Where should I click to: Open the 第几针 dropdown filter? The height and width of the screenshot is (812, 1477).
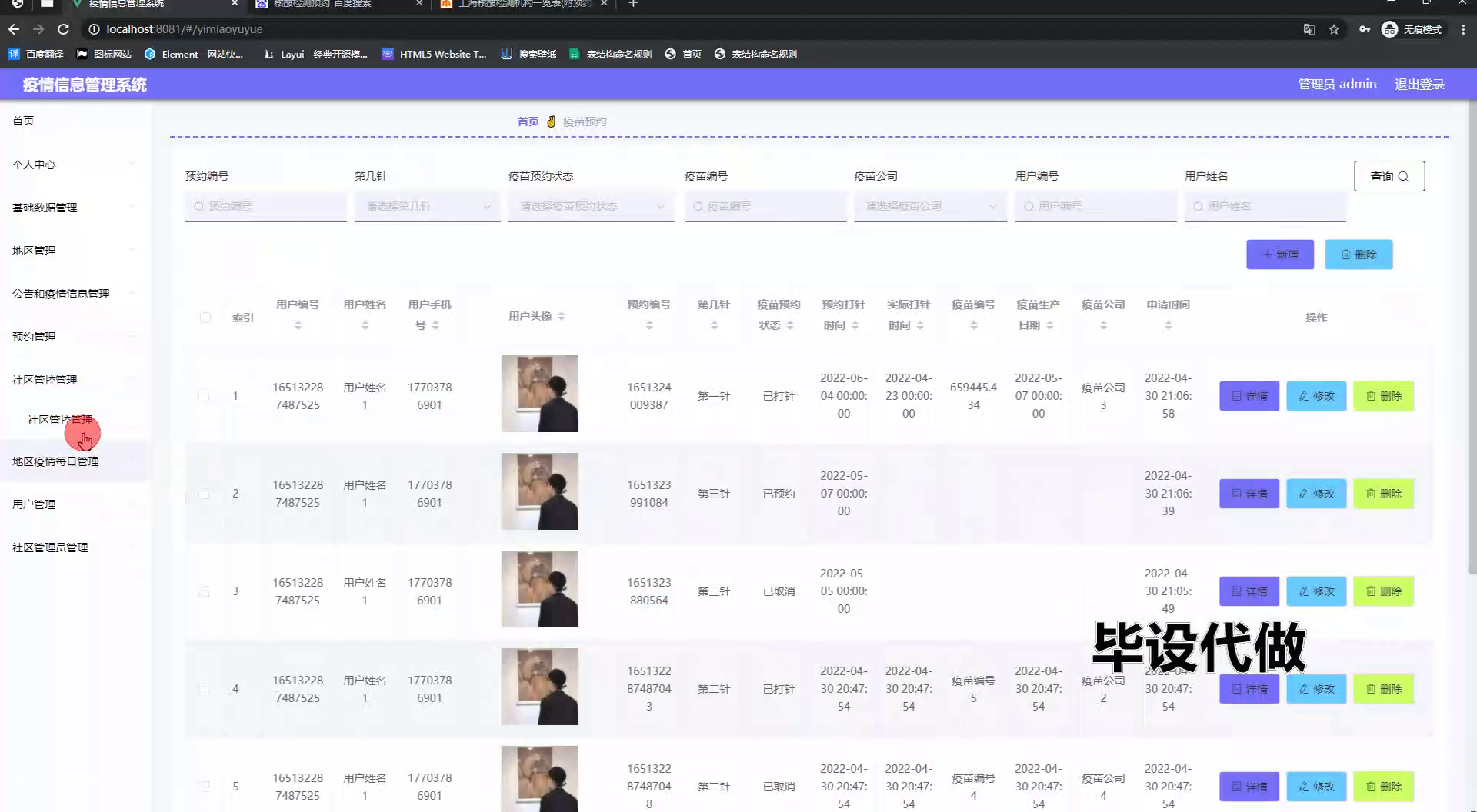coord(428,206)
